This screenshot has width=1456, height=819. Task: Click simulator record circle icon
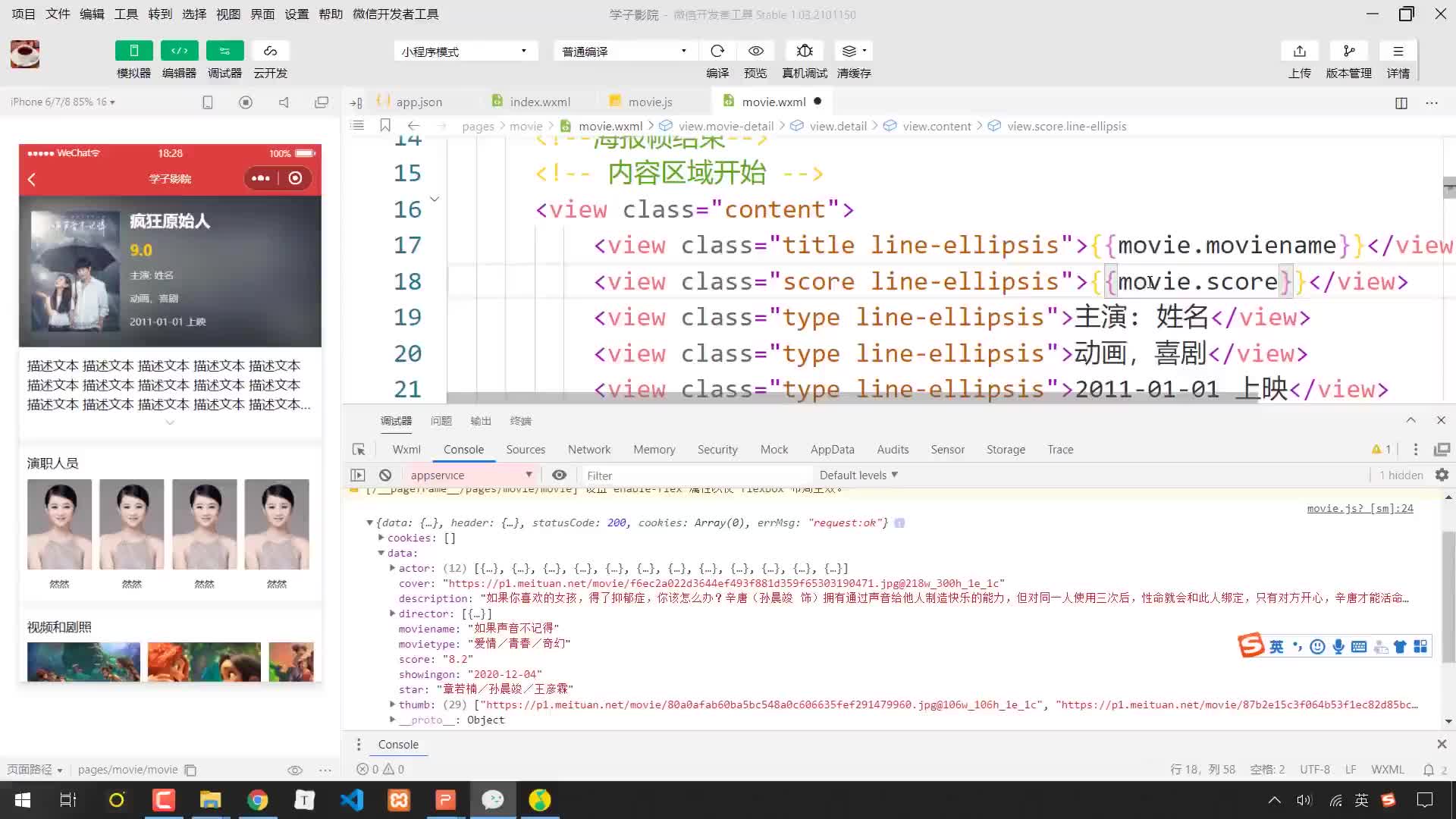(x=245, y=102)
